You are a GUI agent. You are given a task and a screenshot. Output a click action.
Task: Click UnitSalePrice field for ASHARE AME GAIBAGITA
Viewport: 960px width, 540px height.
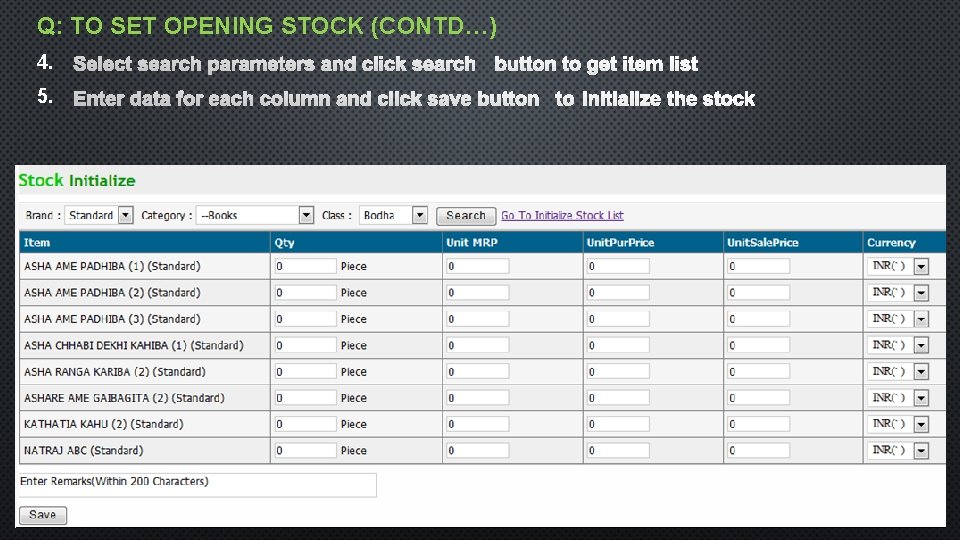coord(758,398)
